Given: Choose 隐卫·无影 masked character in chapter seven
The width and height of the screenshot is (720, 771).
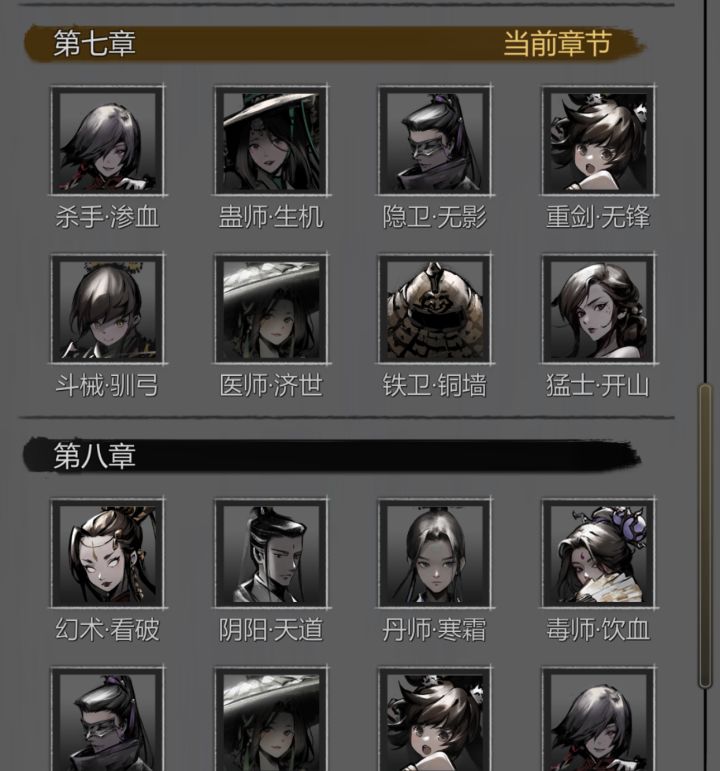Looking at the screenshot, I should 435,140.
